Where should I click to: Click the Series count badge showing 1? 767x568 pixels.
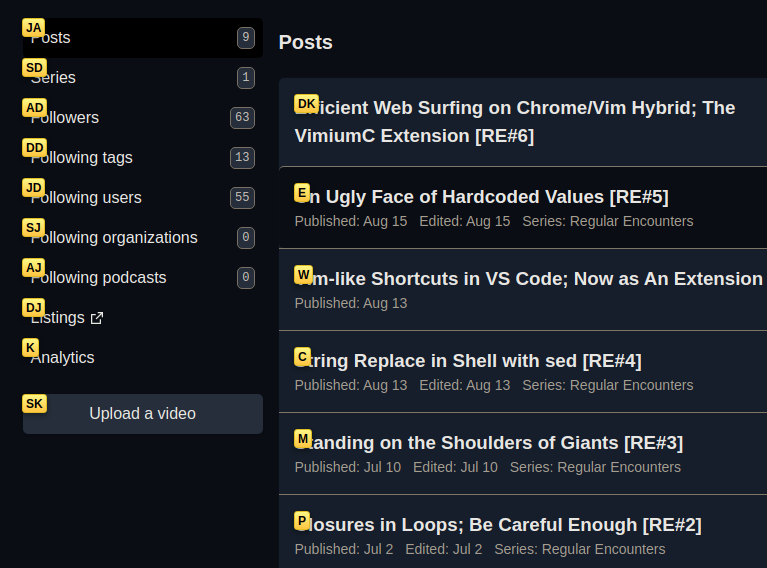click(x=246, y=78)
